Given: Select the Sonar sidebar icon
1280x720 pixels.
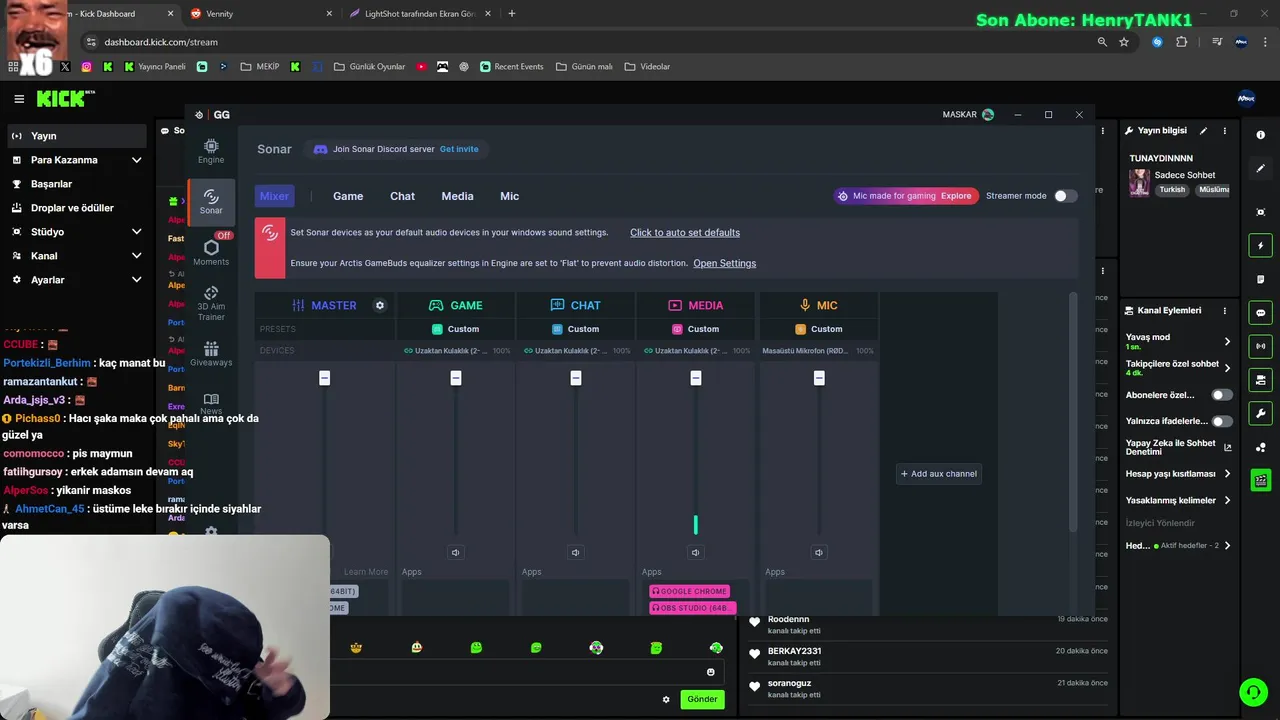Looking at the screenshot, I should coord(211,203).
